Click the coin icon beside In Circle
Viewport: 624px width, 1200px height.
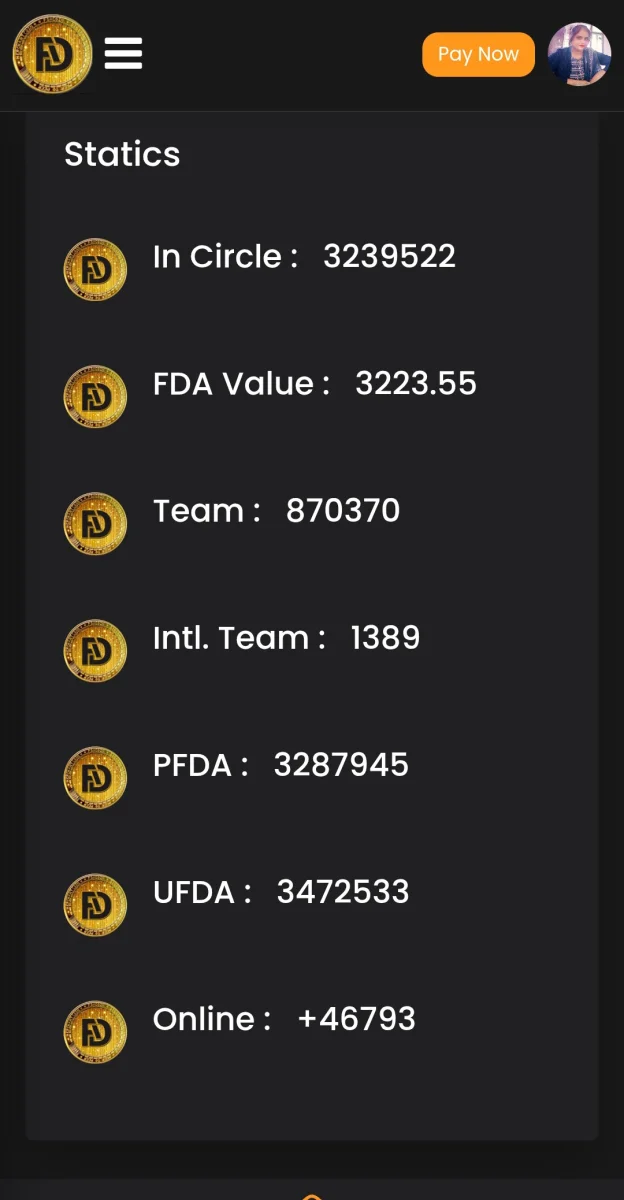pyautogui.click(x=95, y=270)
